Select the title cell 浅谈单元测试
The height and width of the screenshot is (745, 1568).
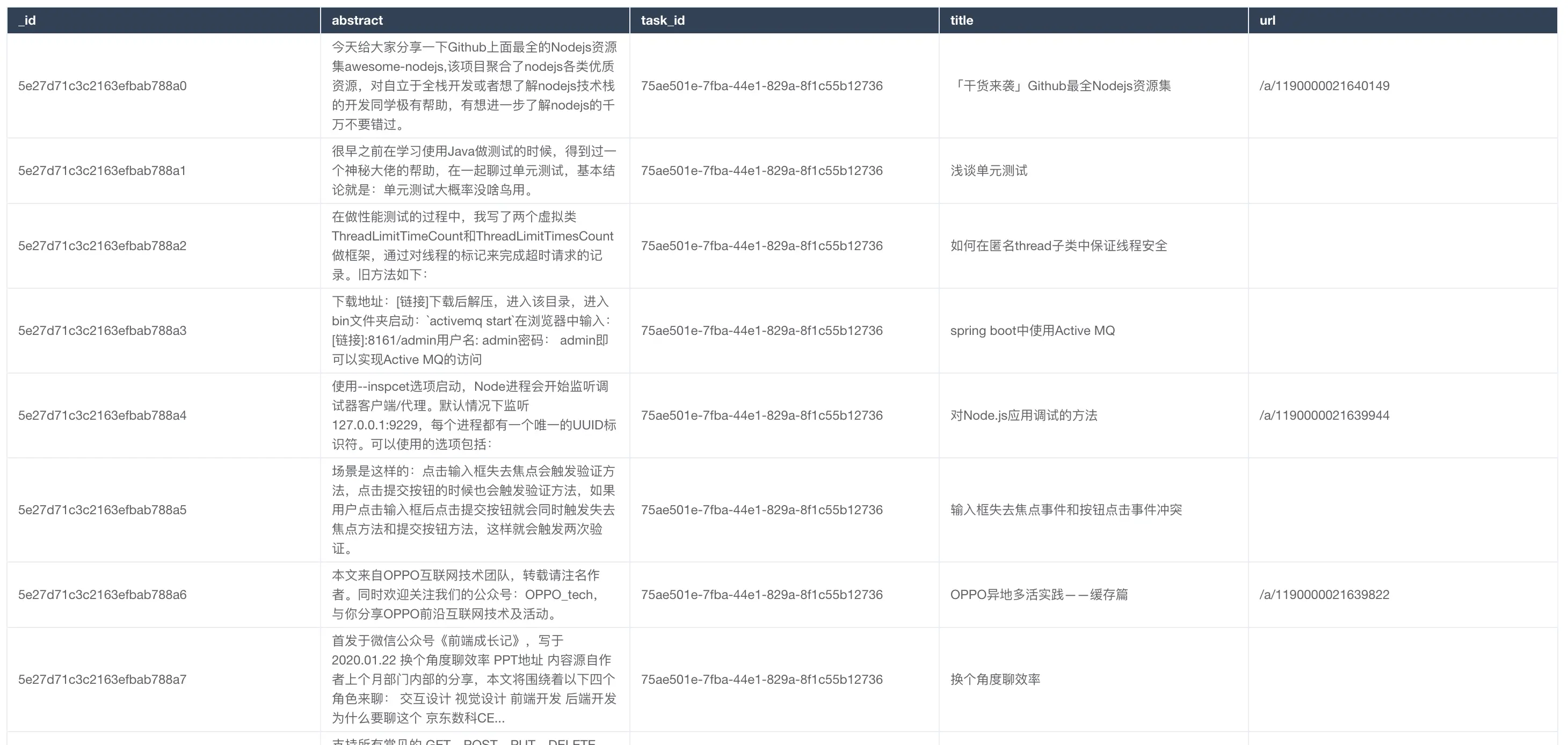coord(989,171)
